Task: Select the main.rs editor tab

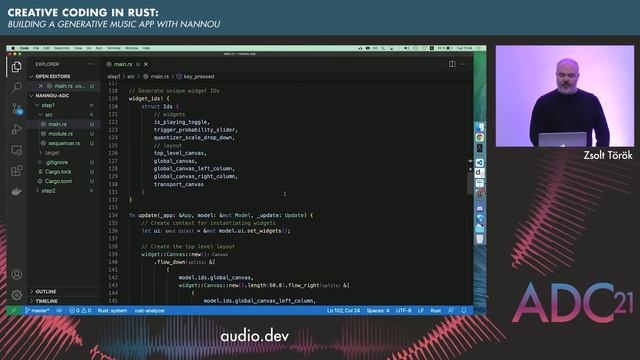Action: 123,64
